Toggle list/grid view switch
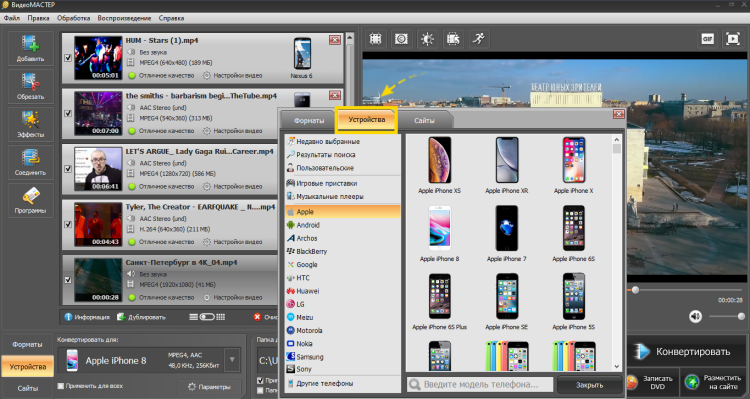This screenshot has width=750, height=399. [207, 317]
